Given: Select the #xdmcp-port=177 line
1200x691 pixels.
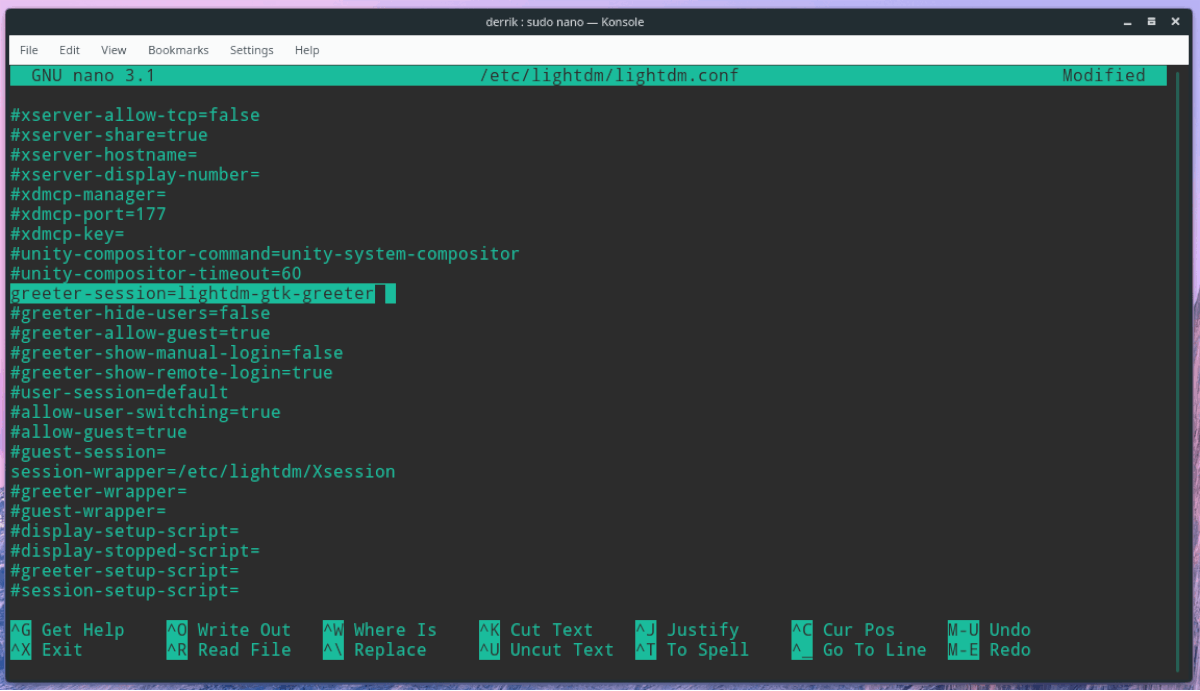Looking at the screenshot, I should pos(88,214).
